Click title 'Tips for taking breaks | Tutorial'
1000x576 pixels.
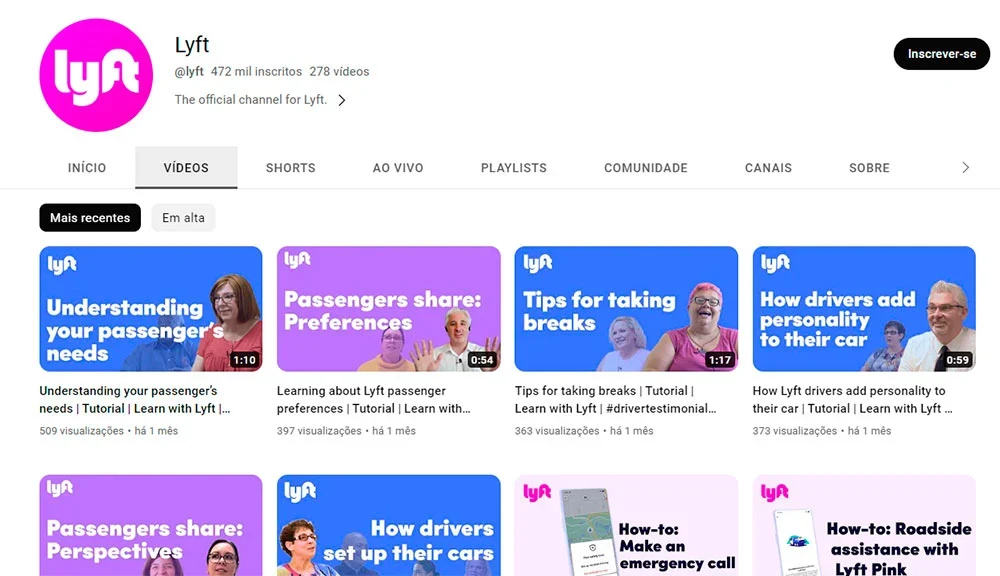coord(615,400)
